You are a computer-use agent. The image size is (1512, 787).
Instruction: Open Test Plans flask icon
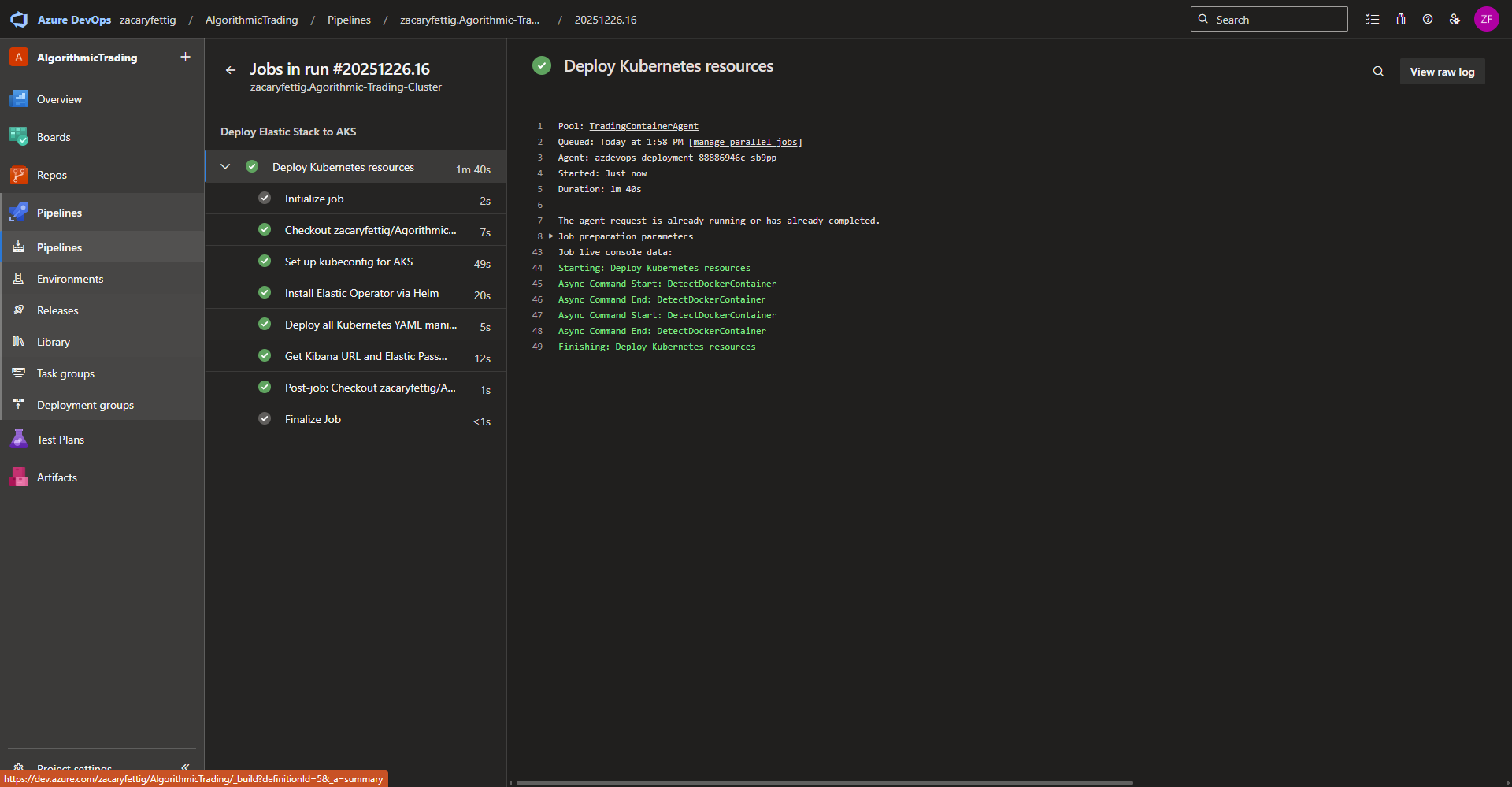(x=19, y=440)
